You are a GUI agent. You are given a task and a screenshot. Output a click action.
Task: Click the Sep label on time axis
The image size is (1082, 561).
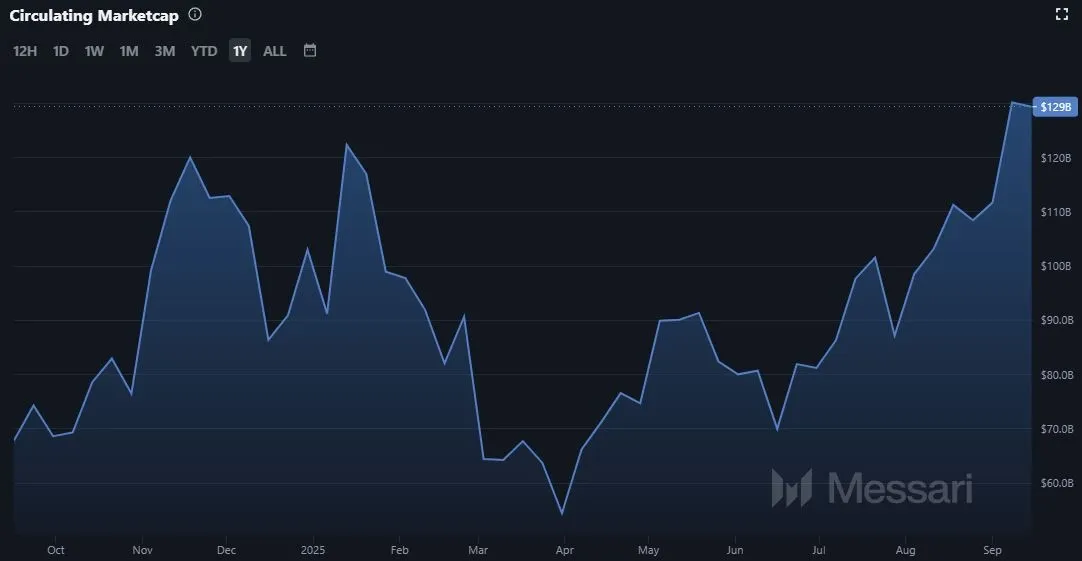992,550
